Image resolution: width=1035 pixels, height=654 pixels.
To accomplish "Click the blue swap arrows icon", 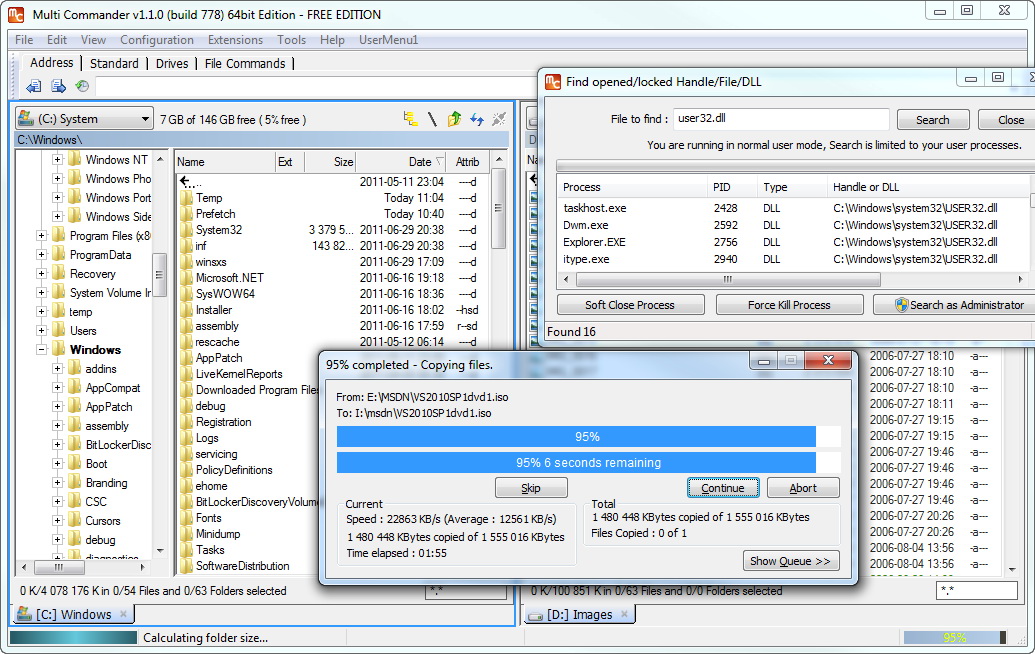I will 477,119.
